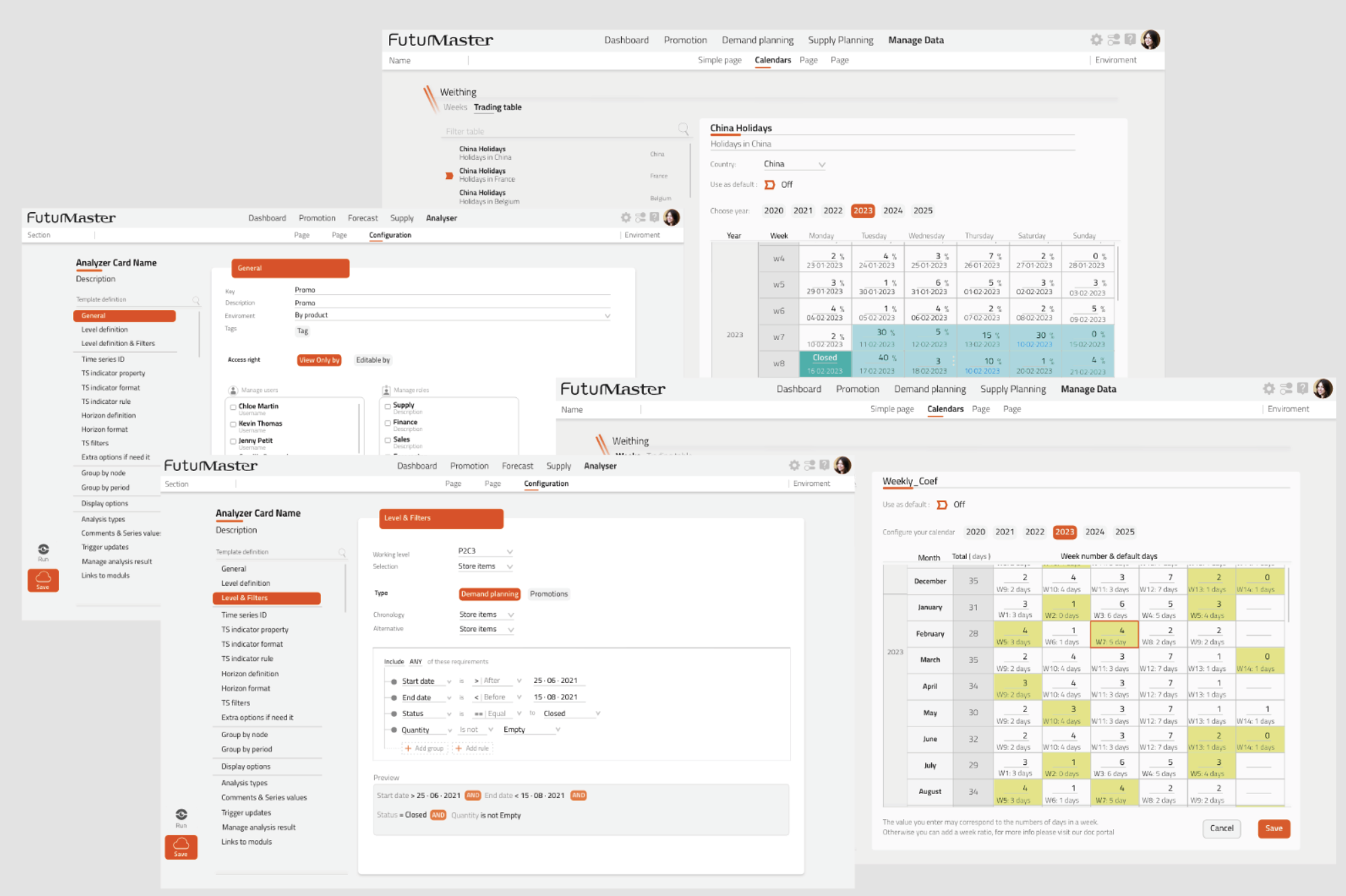Open the help question mark icon

[1131, 39]
